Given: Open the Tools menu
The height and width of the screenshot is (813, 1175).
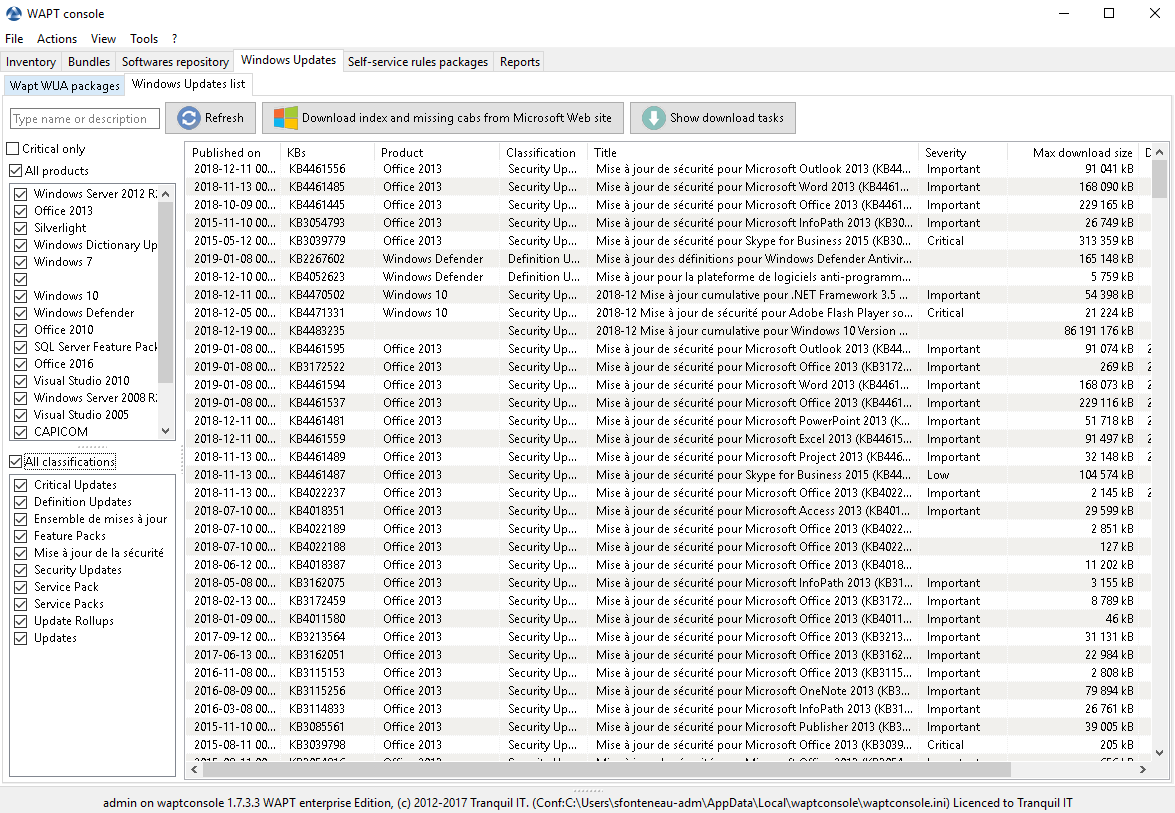Looking at the screenshot, I should 144,38.
